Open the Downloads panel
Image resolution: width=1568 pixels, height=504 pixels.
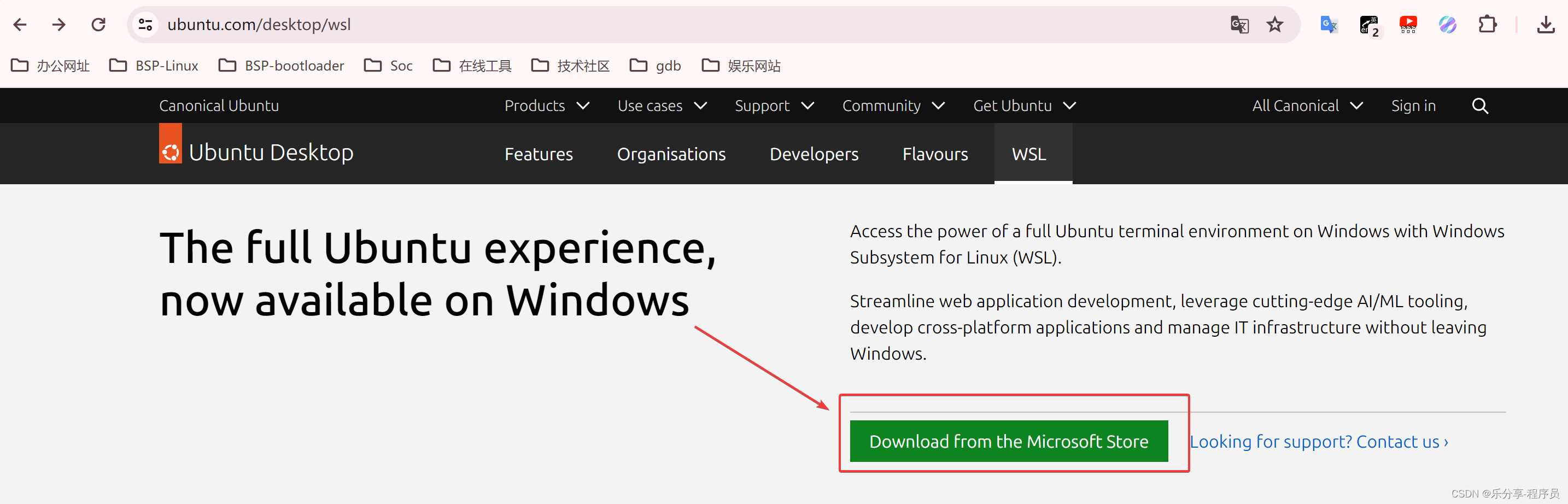[x=1546, y=25]
